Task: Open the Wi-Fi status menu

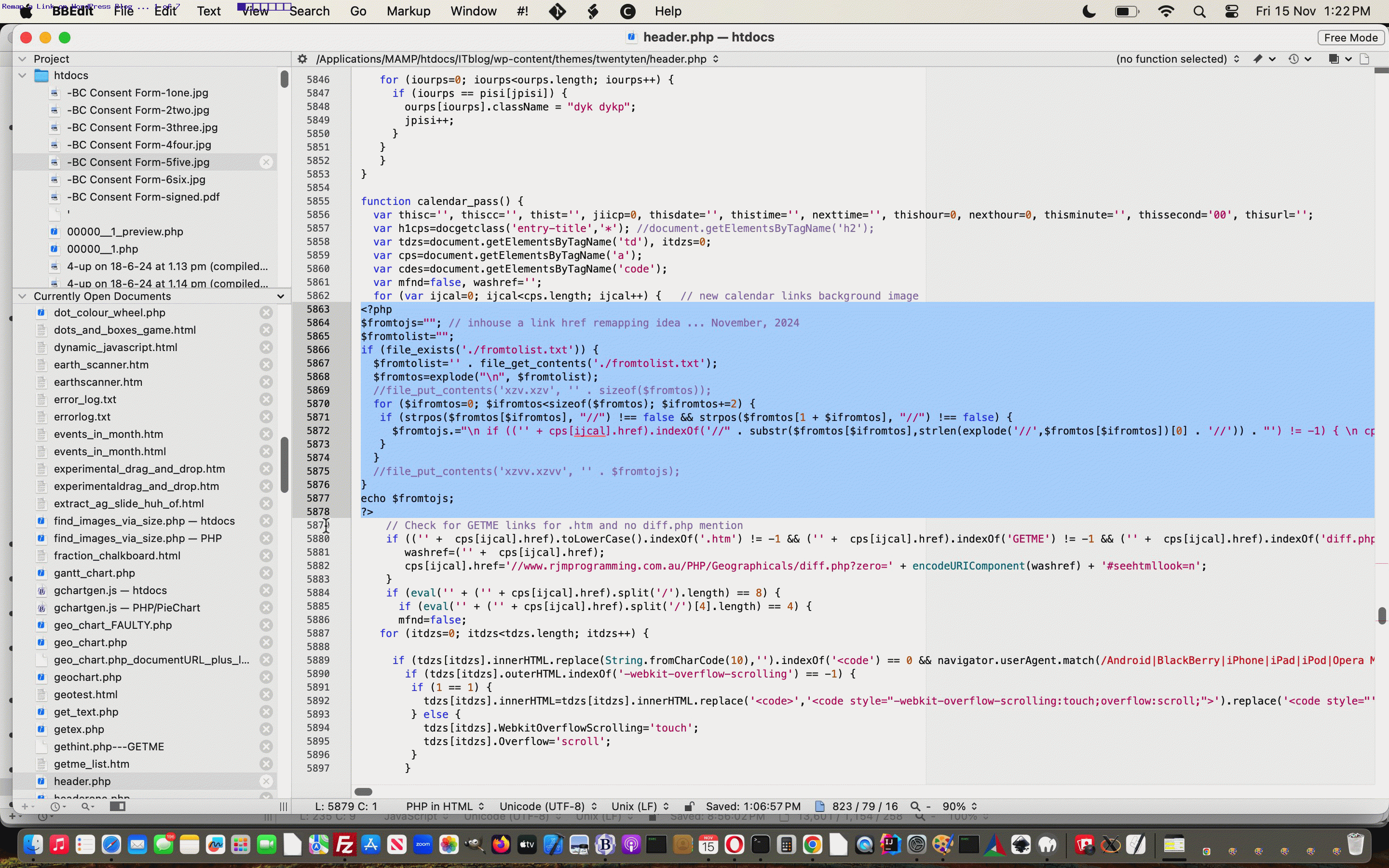Action: pos(1165,12)
